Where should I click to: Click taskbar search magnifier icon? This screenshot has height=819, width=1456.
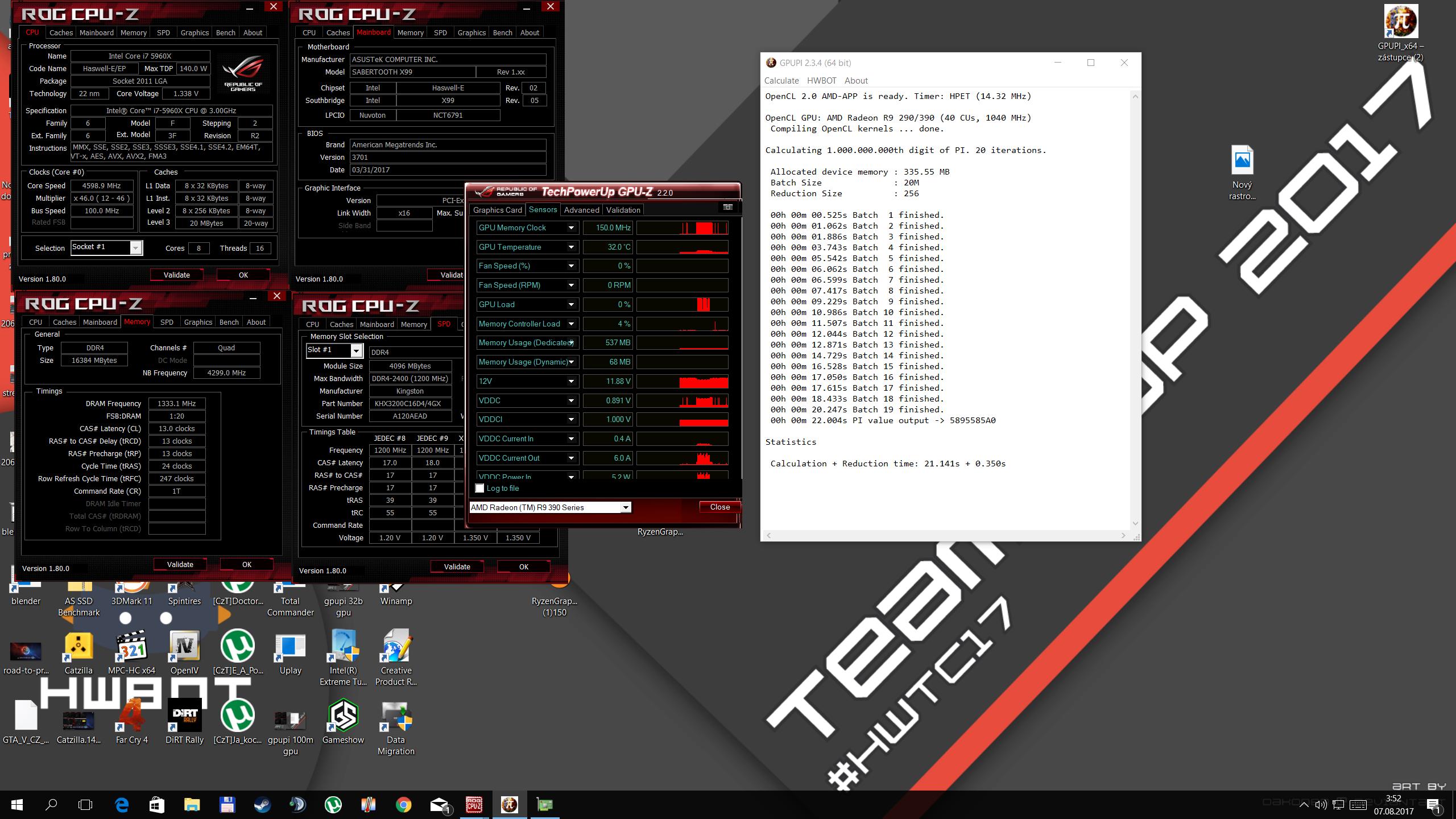click(51, 805)
